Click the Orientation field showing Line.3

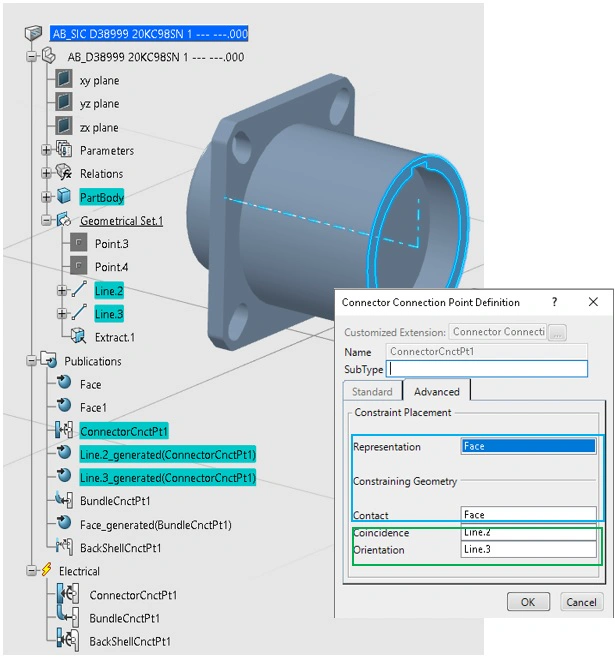528,549
